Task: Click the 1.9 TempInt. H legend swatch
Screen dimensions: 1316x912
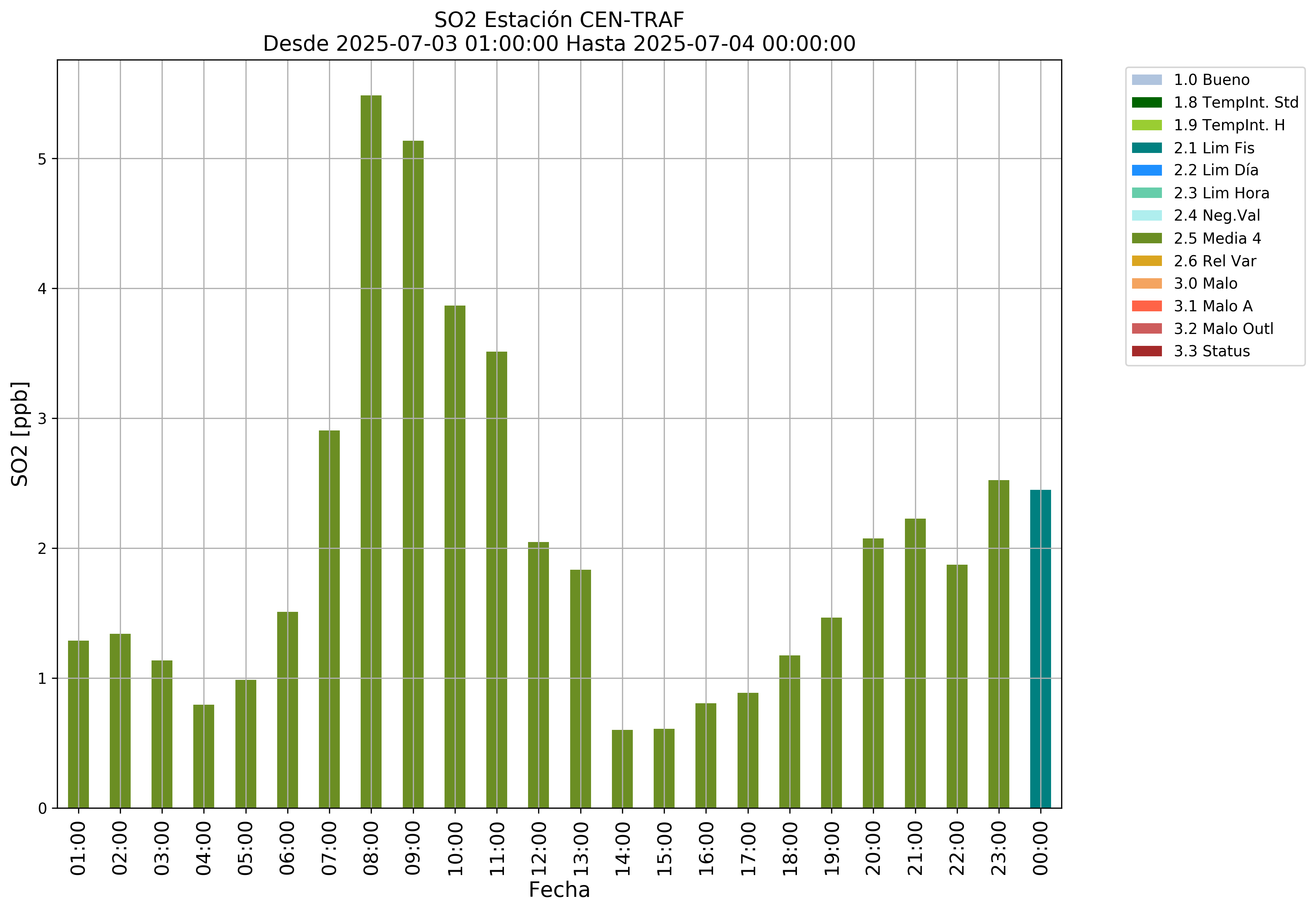Action: (x=1146, y=125)
